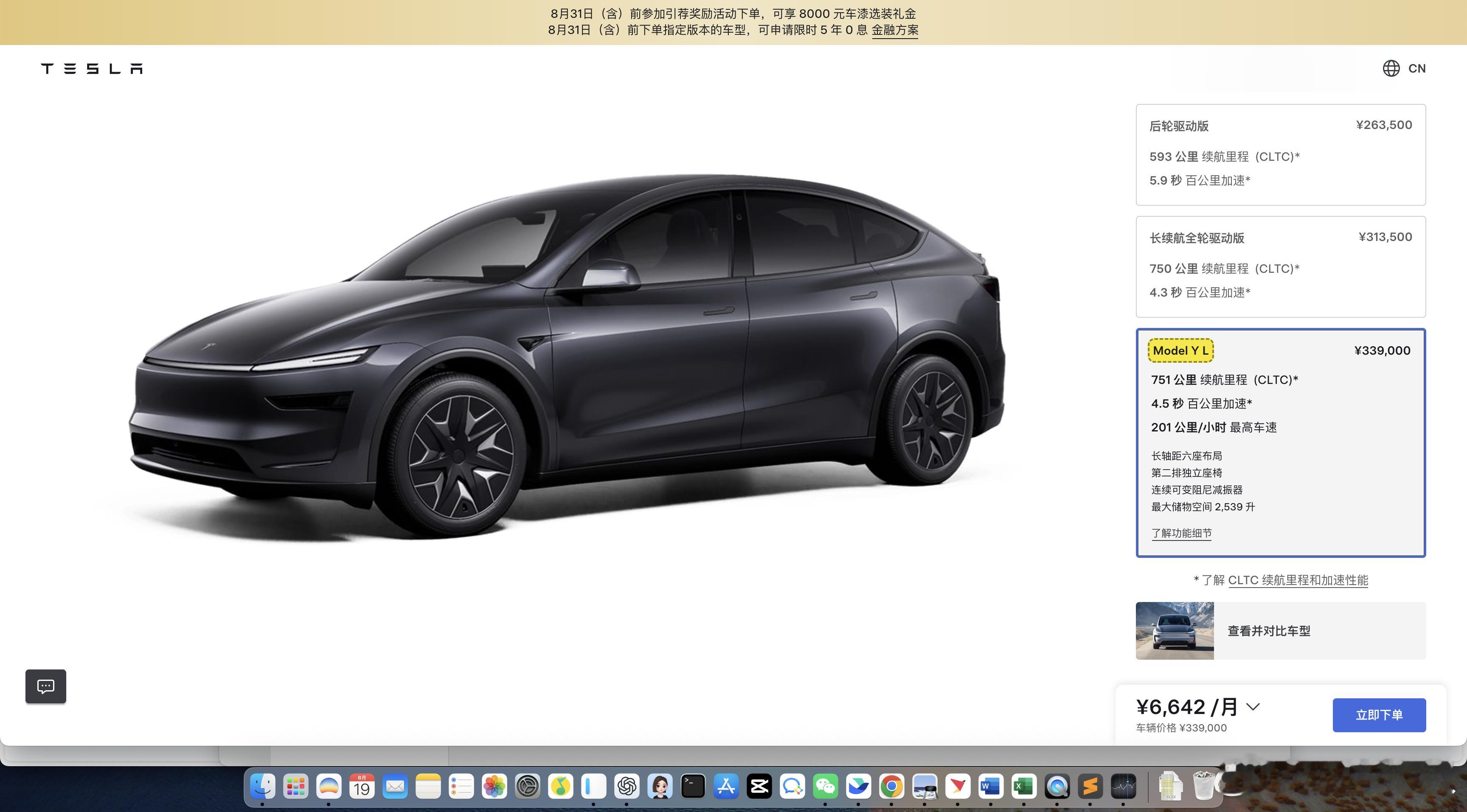
Task: Open Notes app in the dock
Action: coord(428,787)
